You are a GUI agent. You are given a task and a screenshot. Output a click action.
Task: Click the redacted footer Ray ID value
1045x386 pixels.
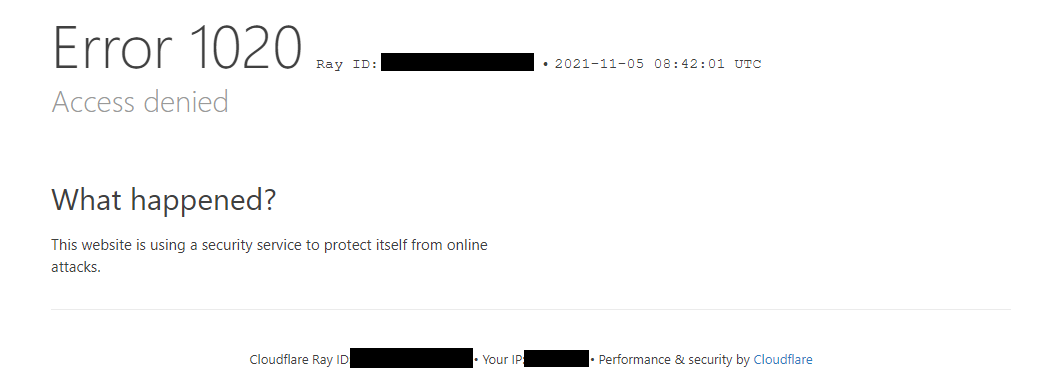point(411,358)
